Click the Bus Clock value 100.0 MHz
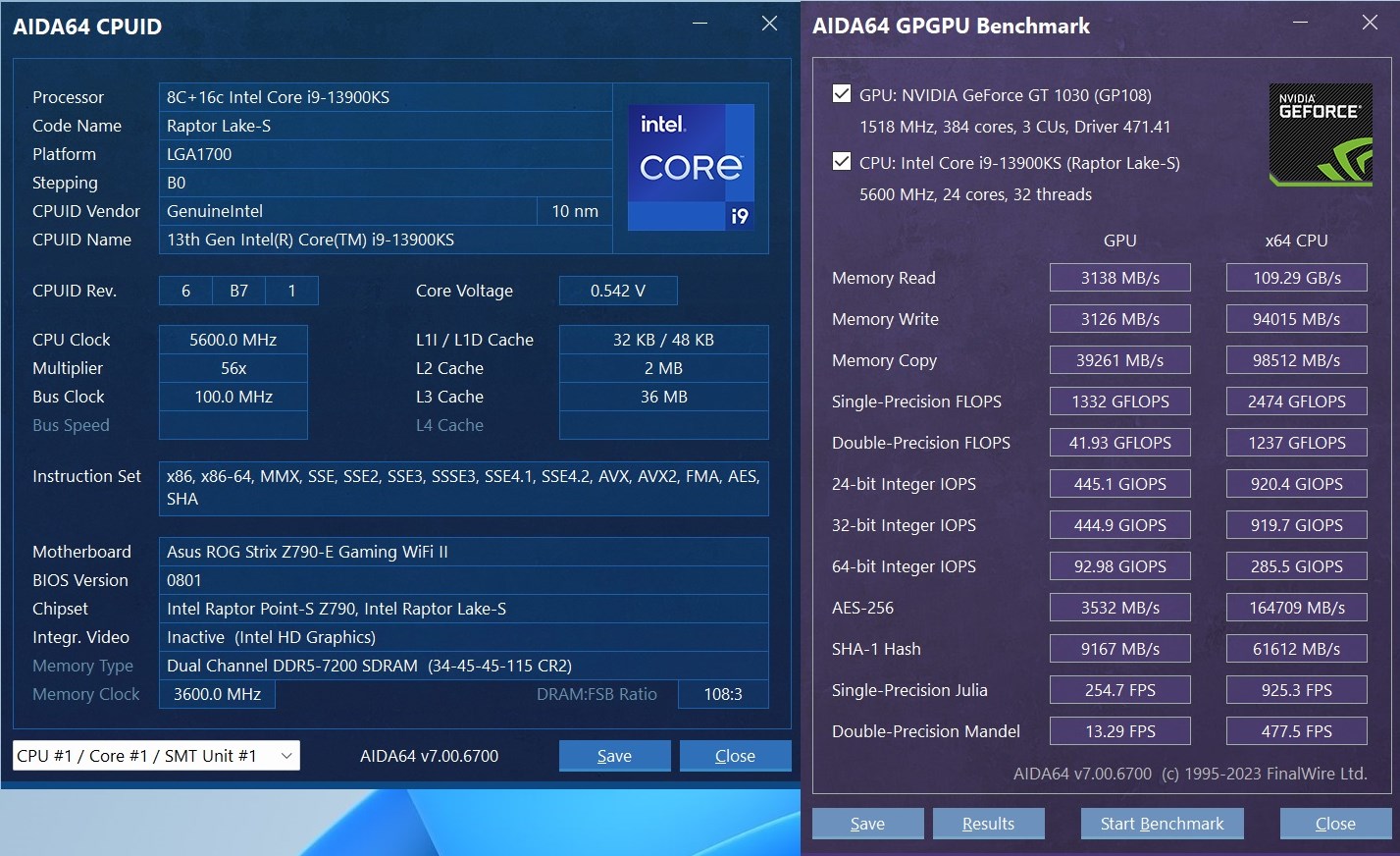Screen dimensions: 1400x856 pyautogui.click(x=233, y=397)
